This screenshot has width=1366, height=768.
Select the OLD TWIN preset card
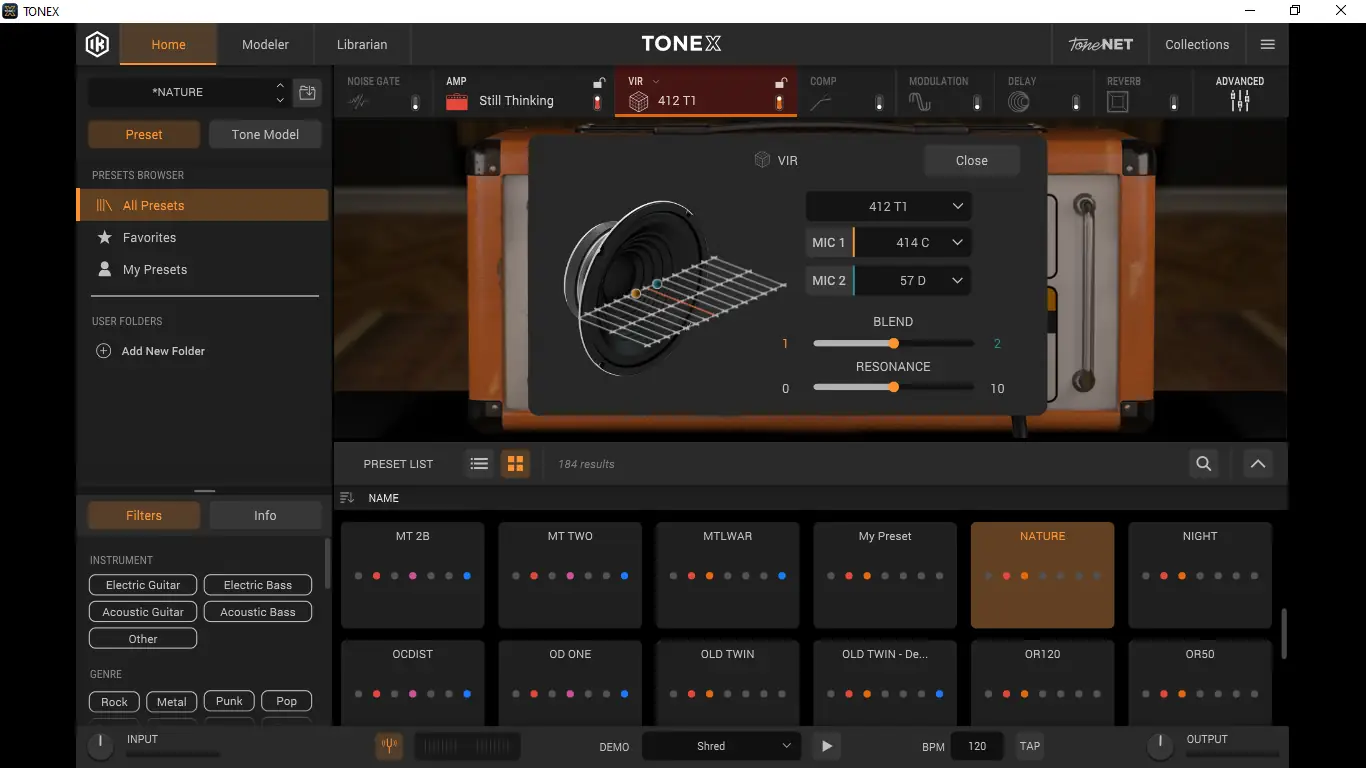pyautogui.click(x=728, y=684)
